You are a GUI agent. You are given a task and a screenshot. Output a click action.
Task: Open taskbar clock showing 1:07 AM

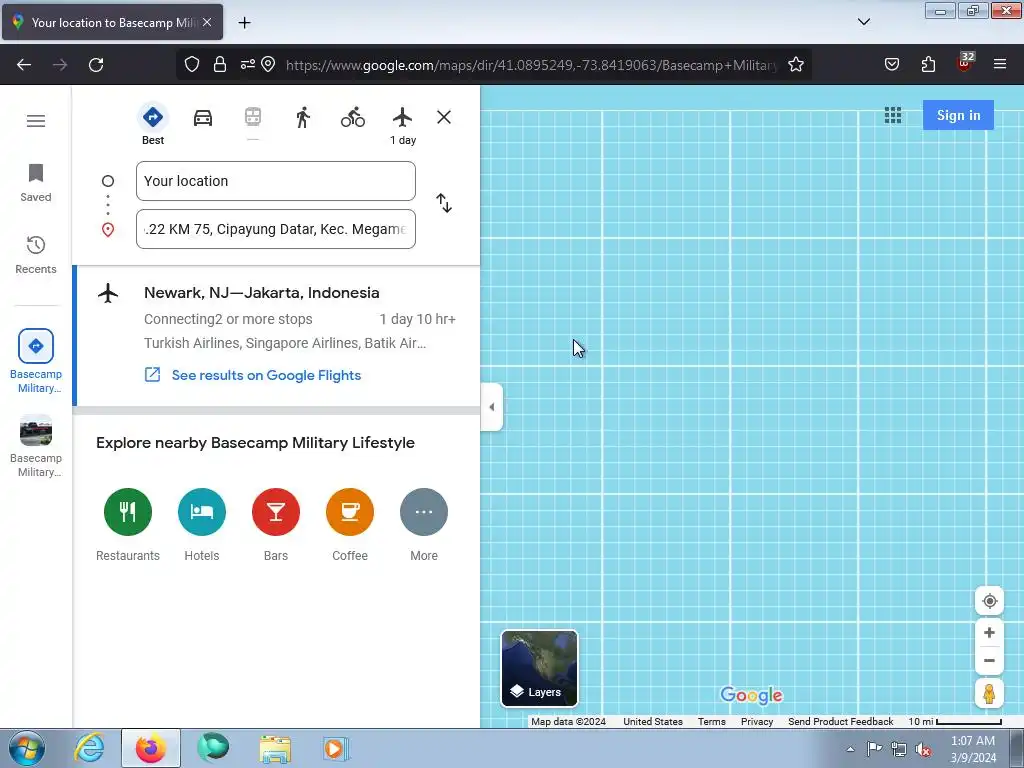(973, 749)
